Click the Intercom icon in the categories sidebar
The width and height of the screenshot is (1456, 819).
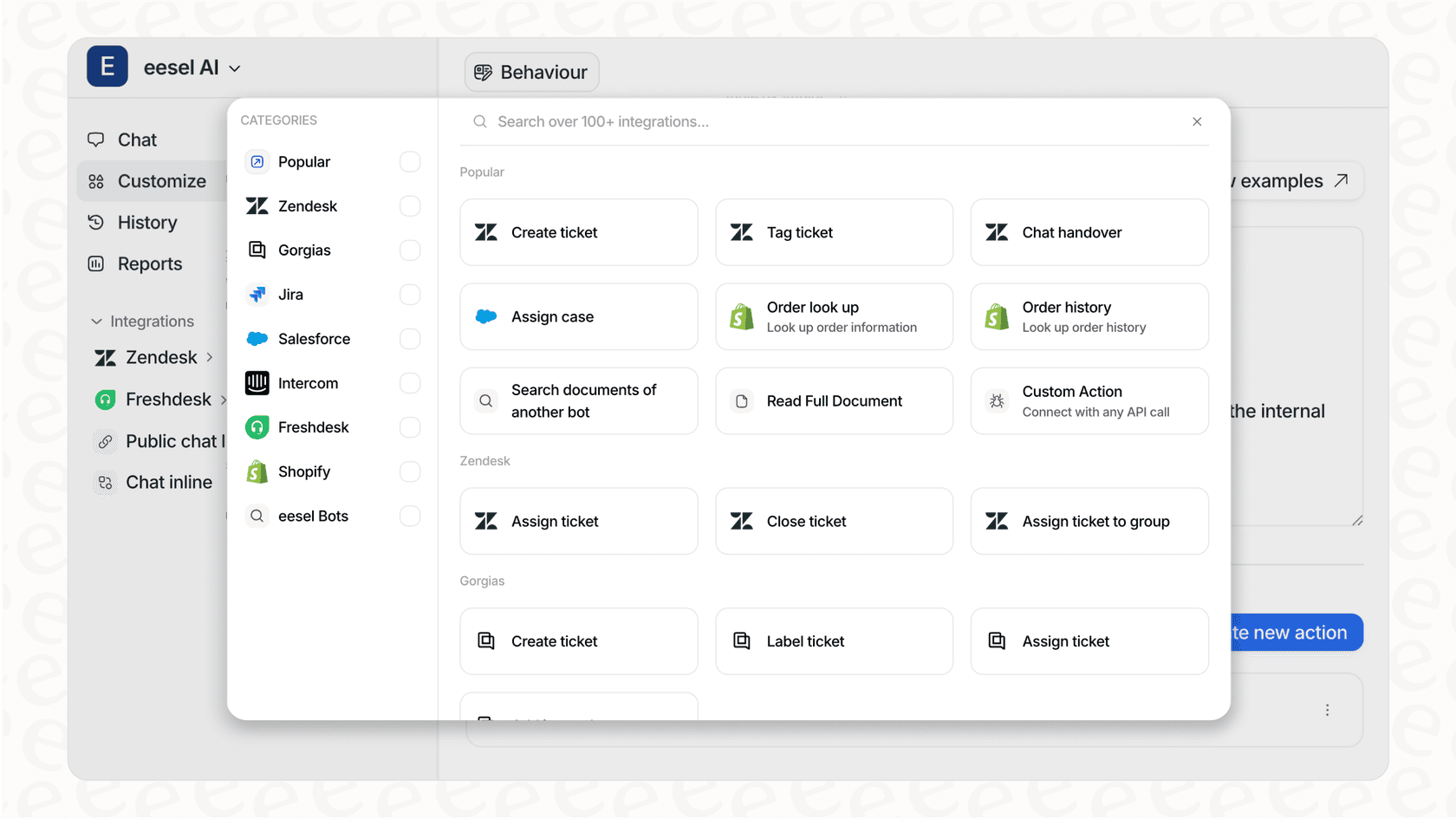coord(257,383)
